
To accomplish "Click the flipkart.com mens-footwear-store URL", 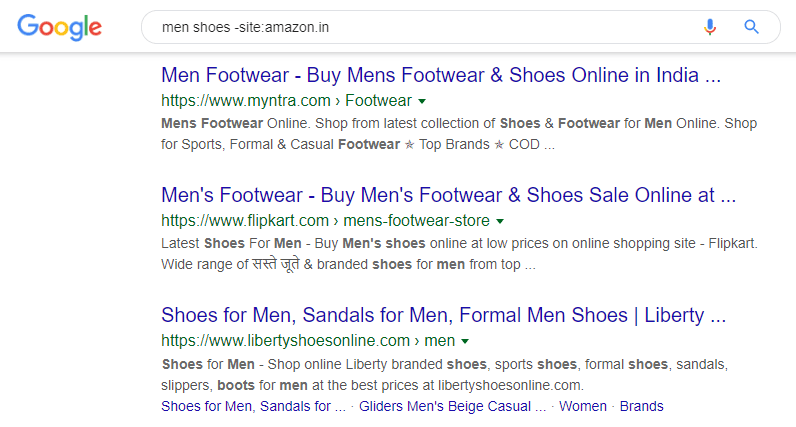I will tap(325, 221).
